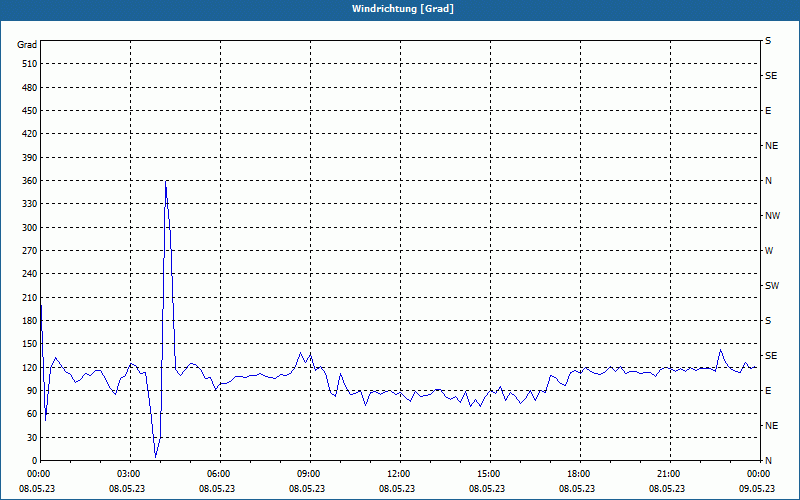Viewport: 800px width, 500px height.
Task: Select the 90 degree axis label
Action: (x=32, y=391)
